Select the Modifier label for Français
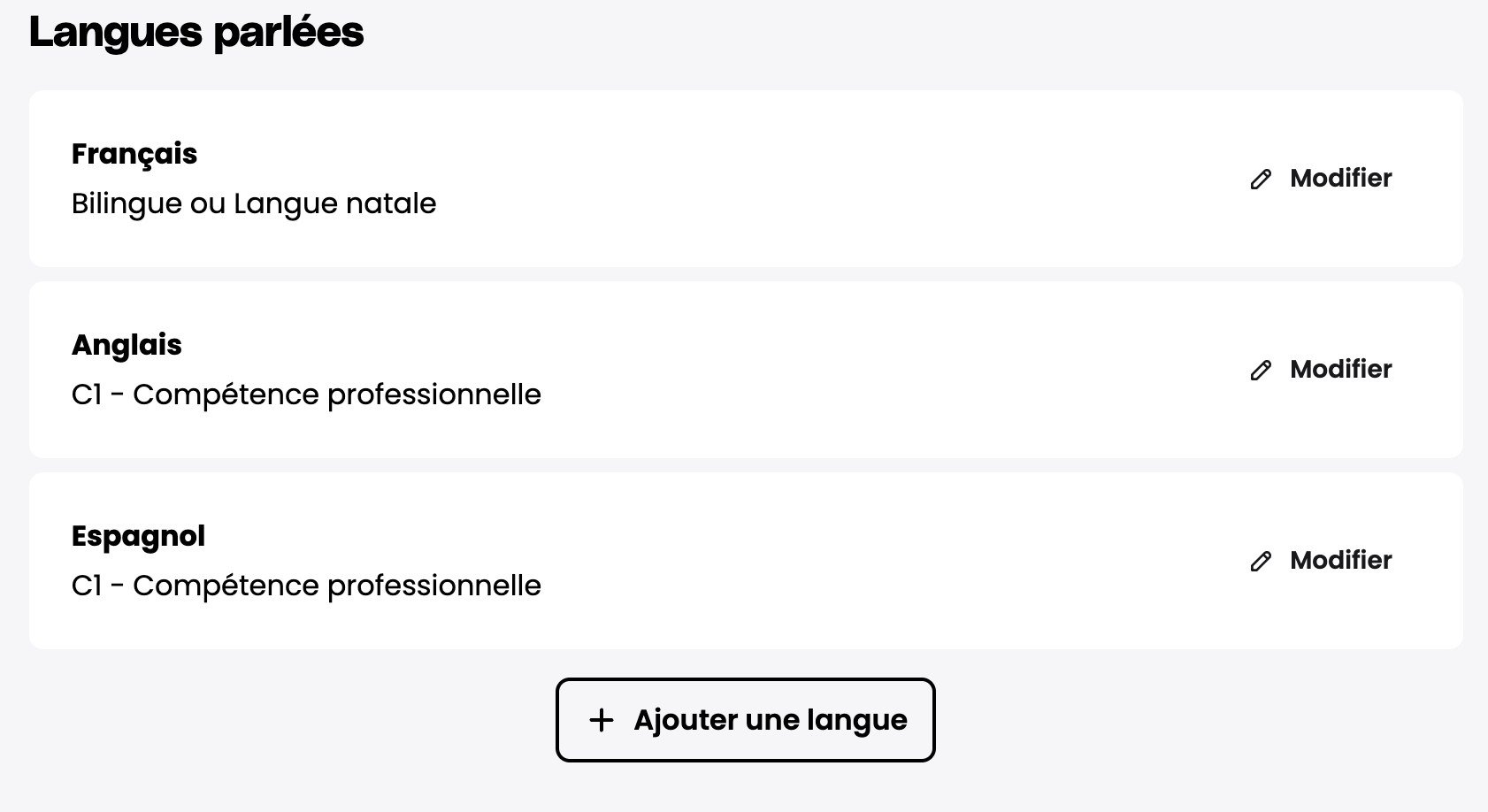 1340,178
